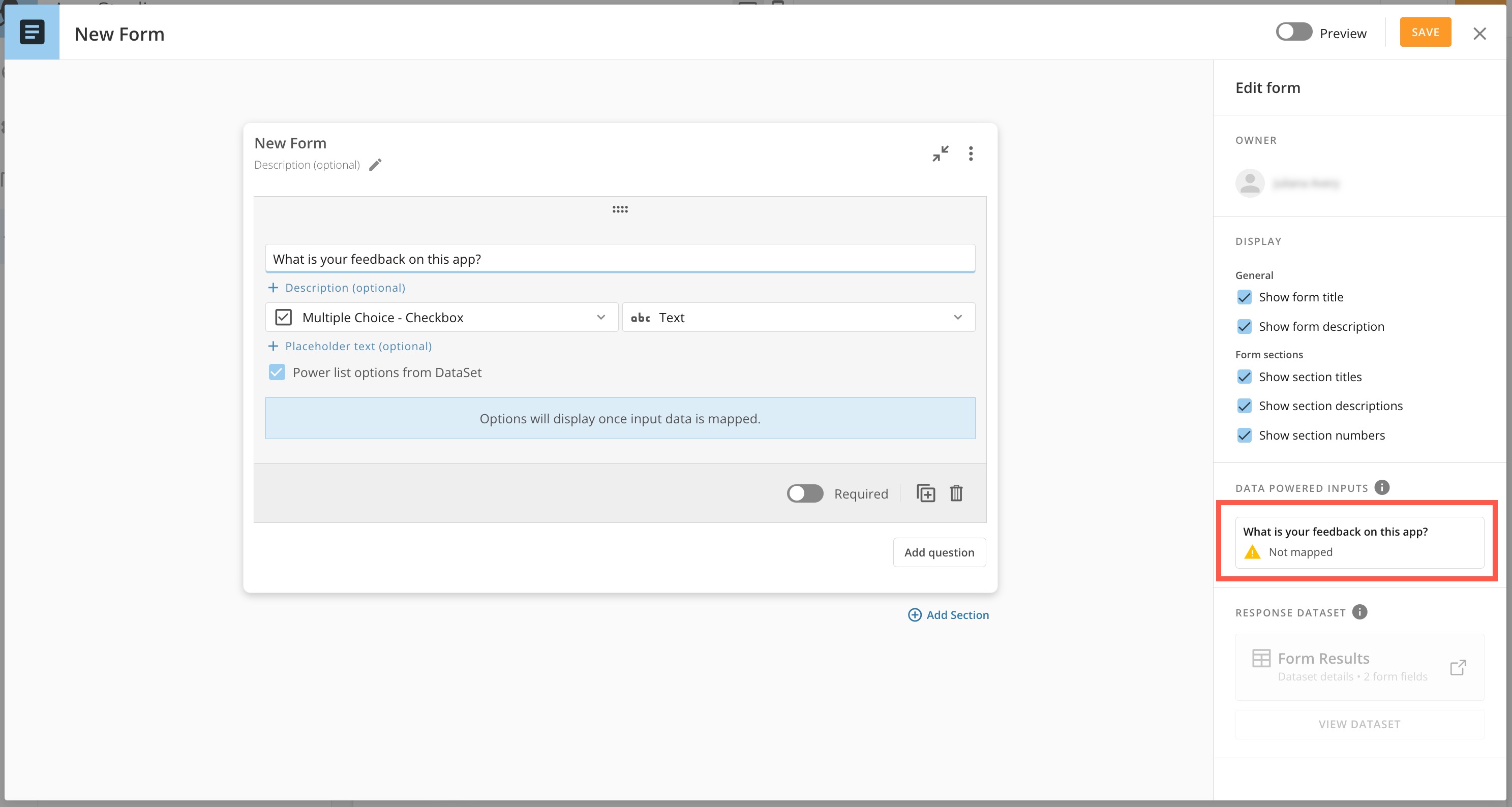Delete the question using trash icon
This screenshot has height=807, width=1512.
point(956,493)
